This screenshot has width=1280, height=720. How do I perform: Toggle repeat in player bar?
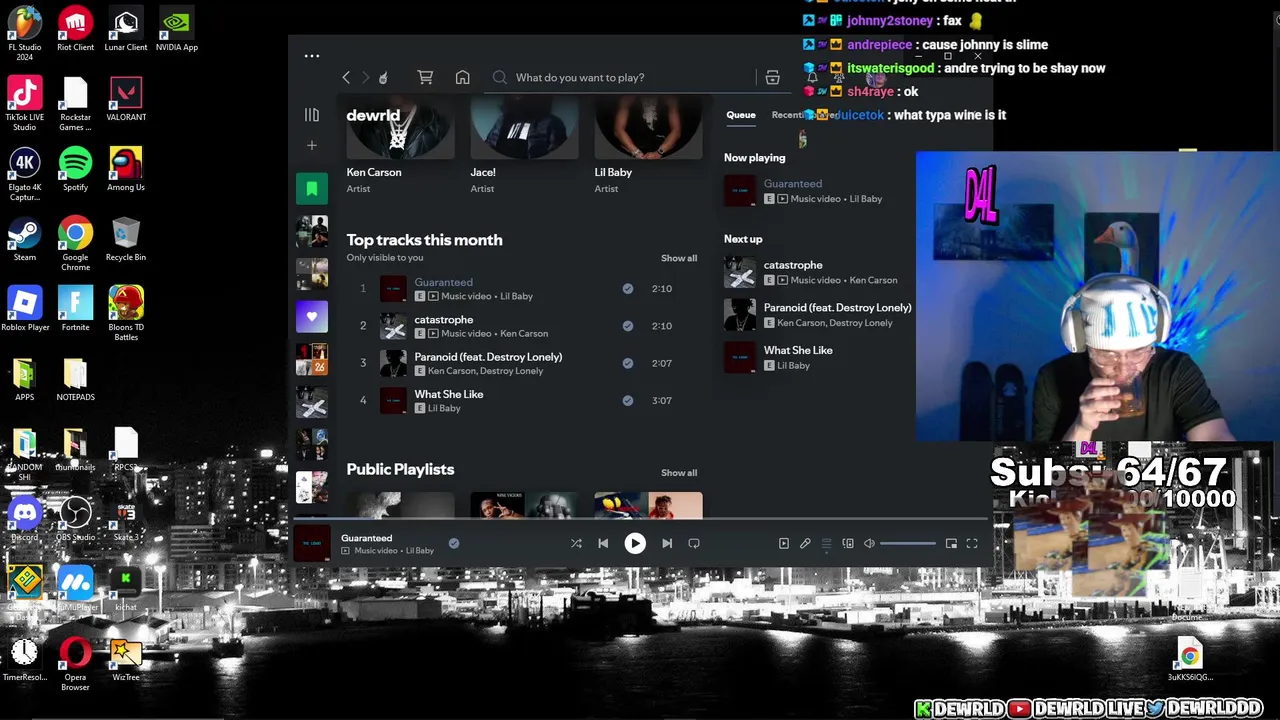[x=694, y=543]
